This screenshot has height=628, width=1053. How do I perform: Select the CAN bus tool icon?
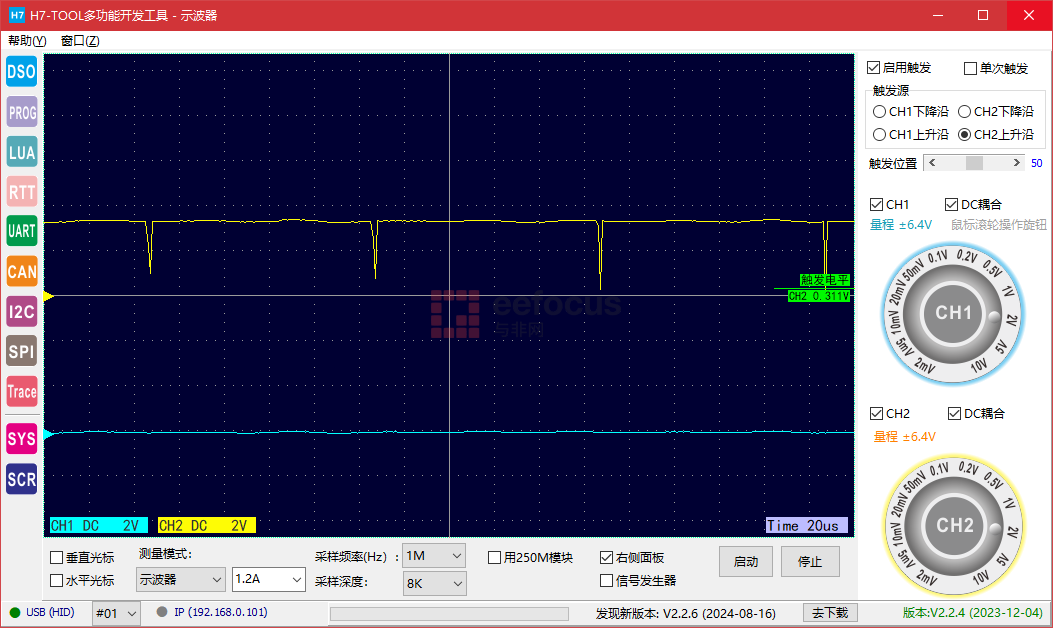(x=21, y=271)
